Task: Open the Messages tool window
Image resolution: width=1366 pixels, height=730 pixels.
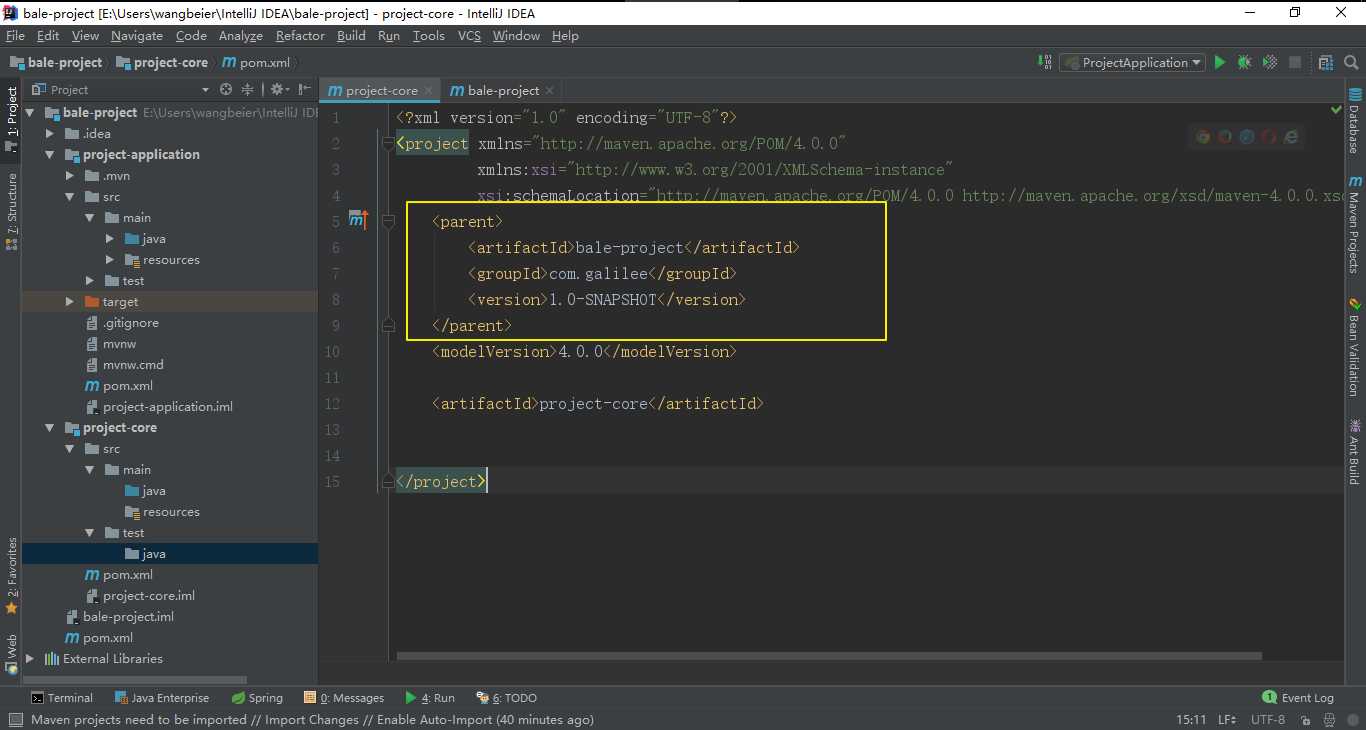Action: coord(345,698)
